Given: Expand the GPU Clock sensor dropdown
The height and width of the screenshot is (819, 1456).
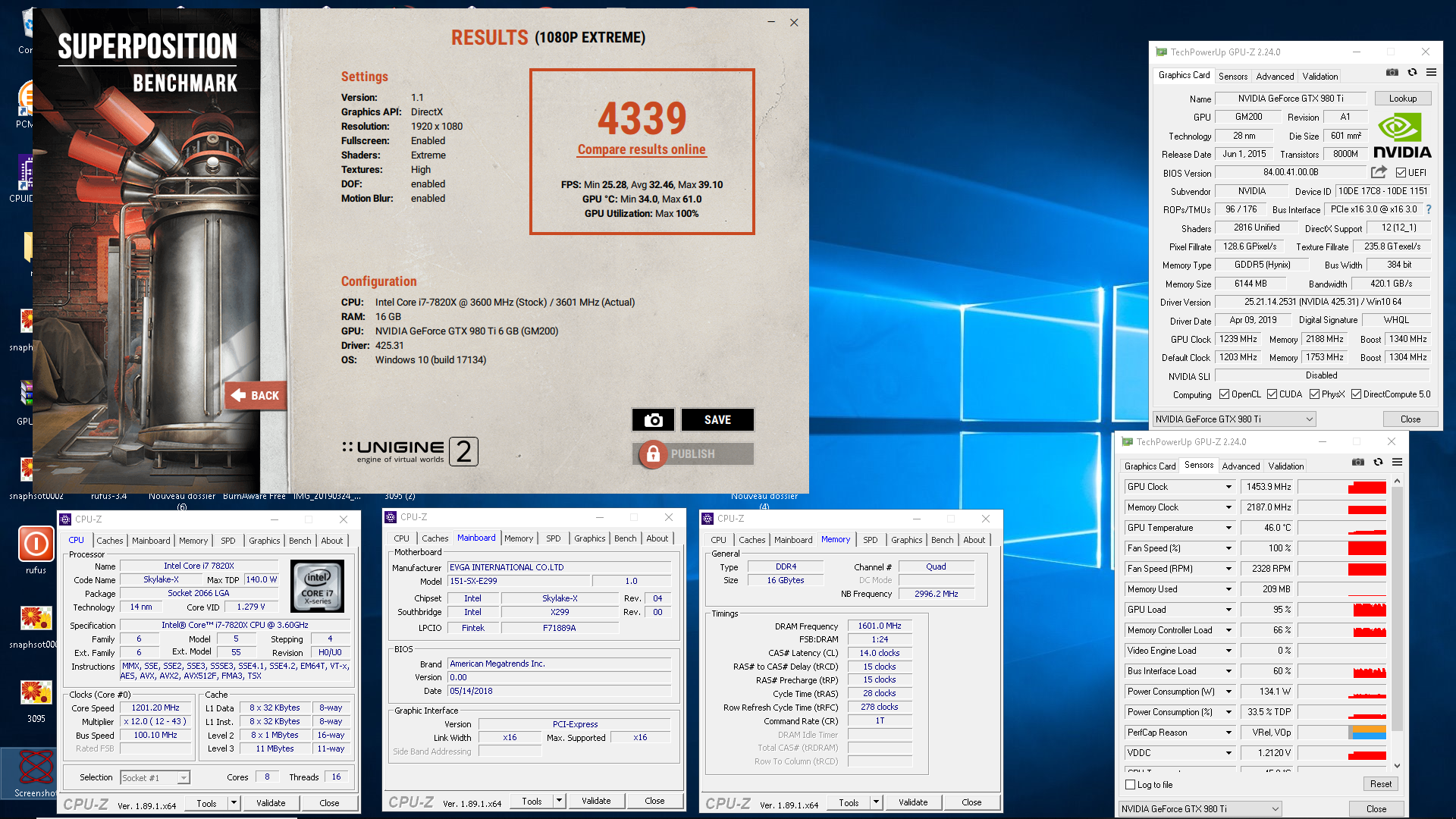Looking at the screenshot, I should [x=1228, y=487].
